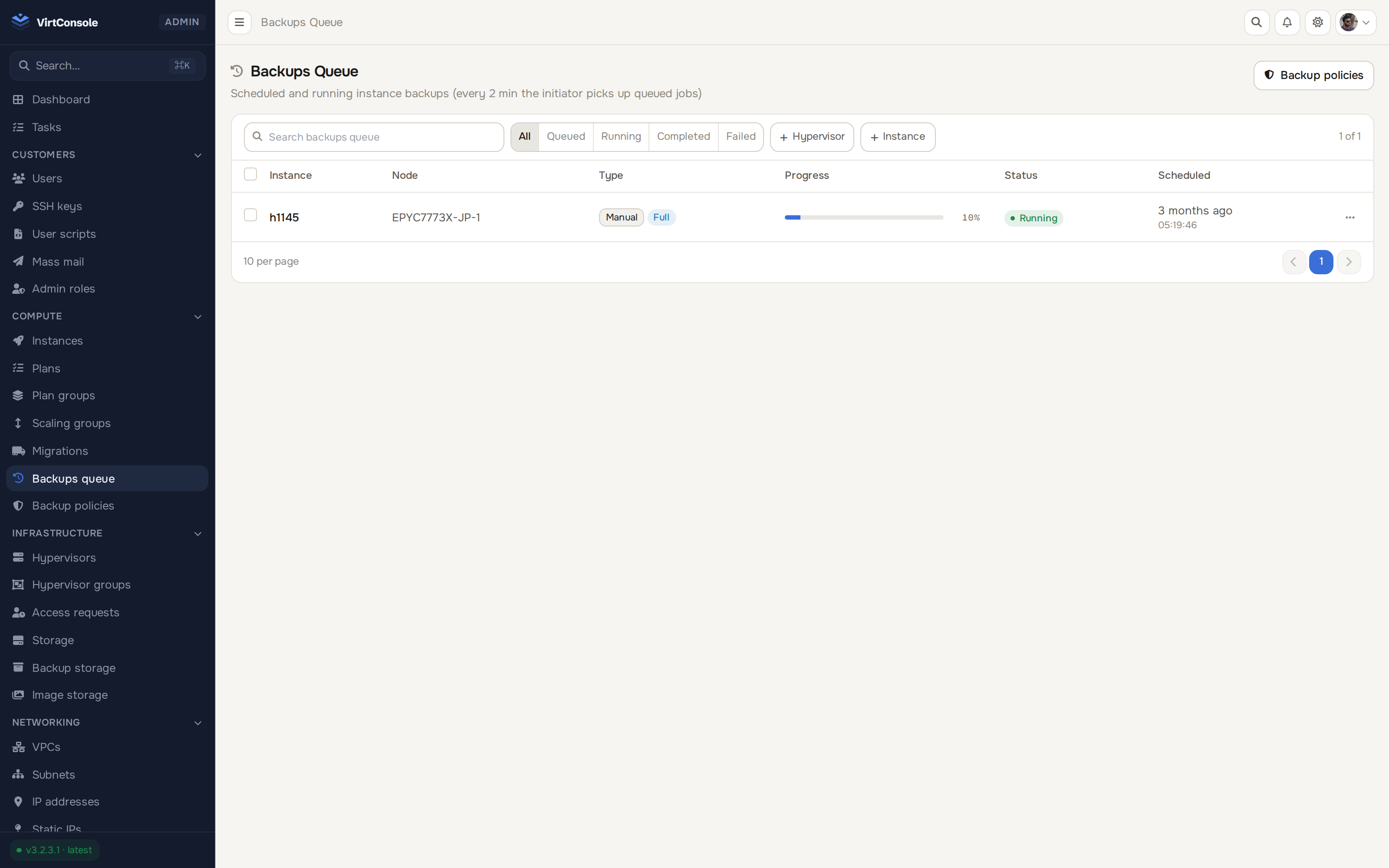The height and width of the screenshot is (868, 1389).
Task: Open the user avatar menu
Action: pyautogui.click(x=1355, y=23)
